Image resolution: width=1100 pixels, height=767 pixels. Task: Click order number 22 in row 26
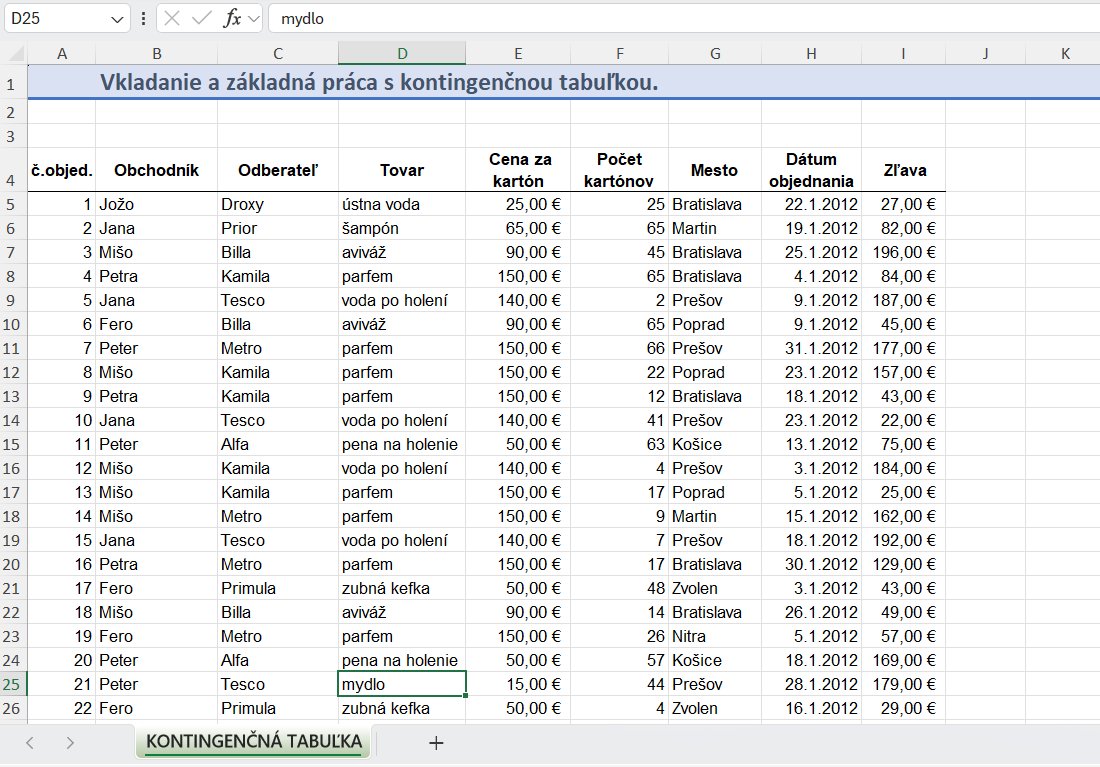click(x=62, y=708)
